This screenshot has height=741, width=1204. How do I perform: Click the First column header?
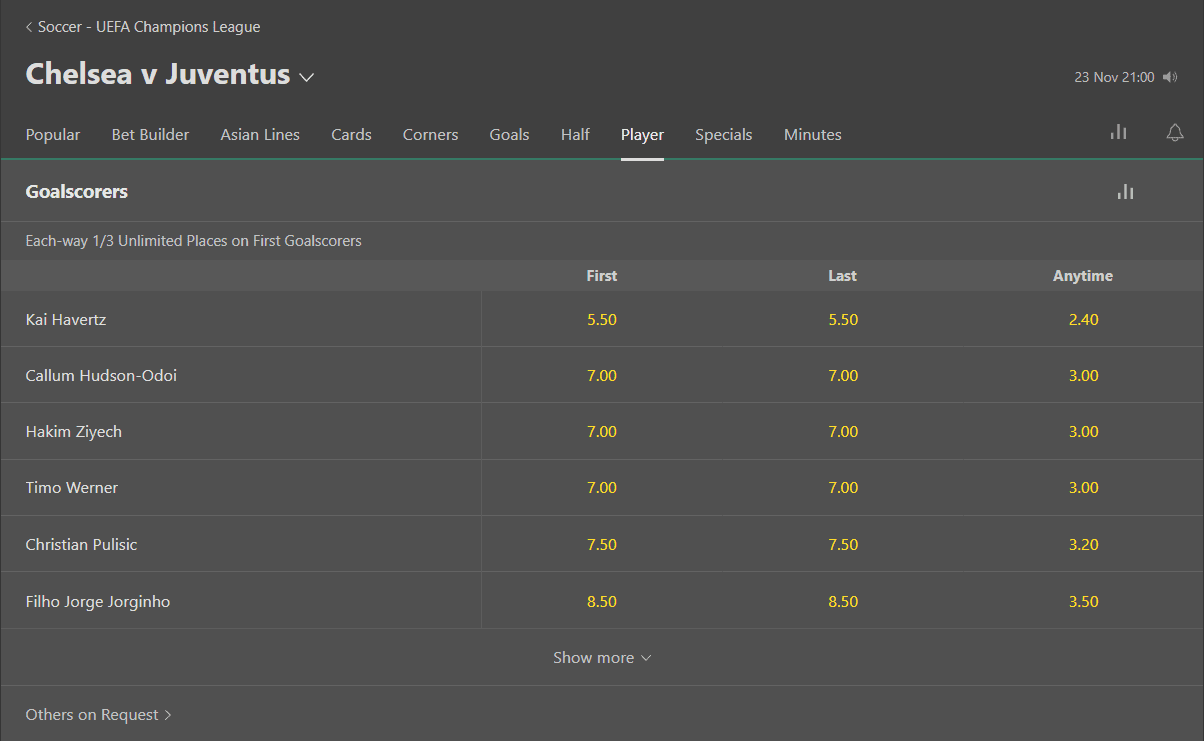[x=602, y=276]
